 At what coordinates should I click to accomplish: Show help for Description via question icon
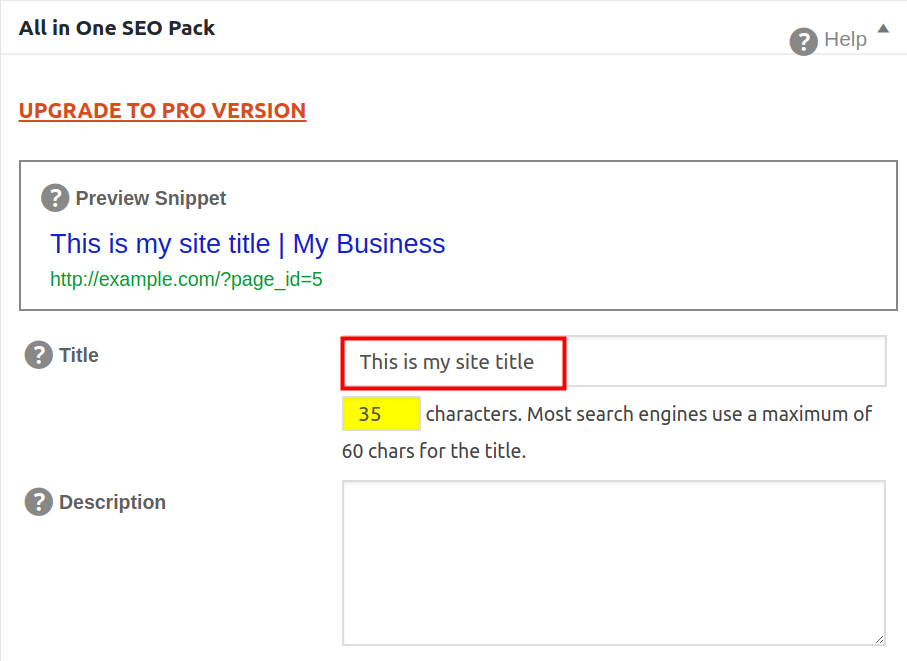click(x=38, y=502)
